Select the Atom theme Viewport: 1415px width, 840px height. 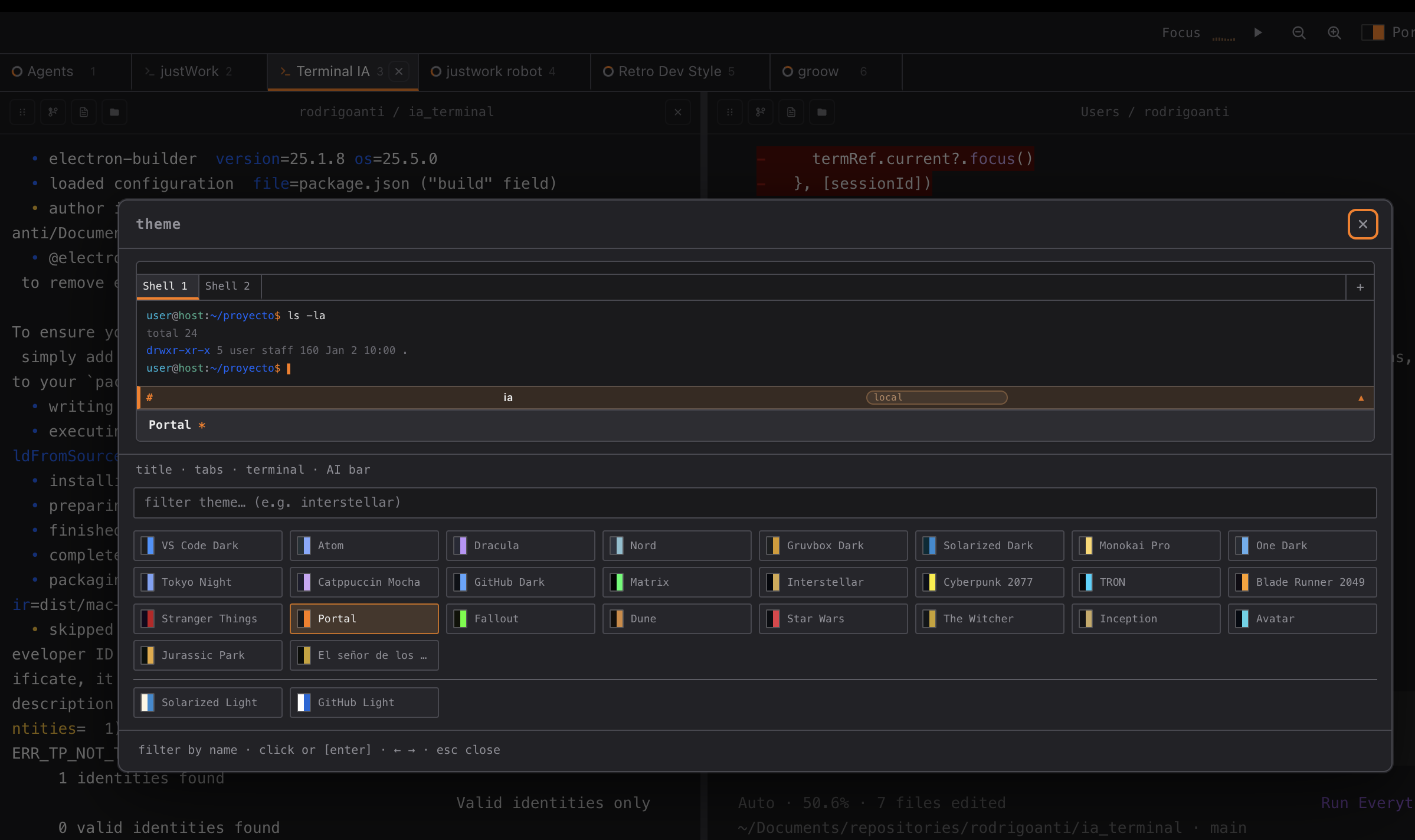click(x=364, y=546)
